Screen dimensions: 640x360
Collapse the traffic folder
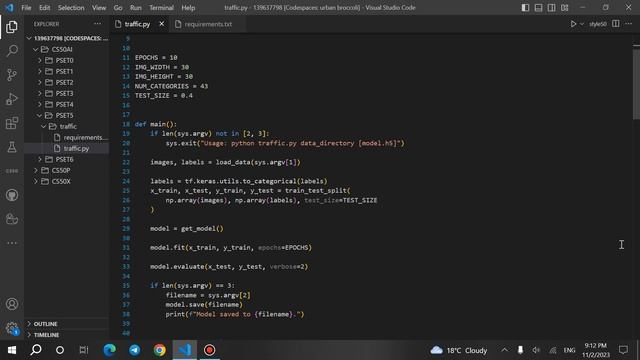click(x=67, y=126)
